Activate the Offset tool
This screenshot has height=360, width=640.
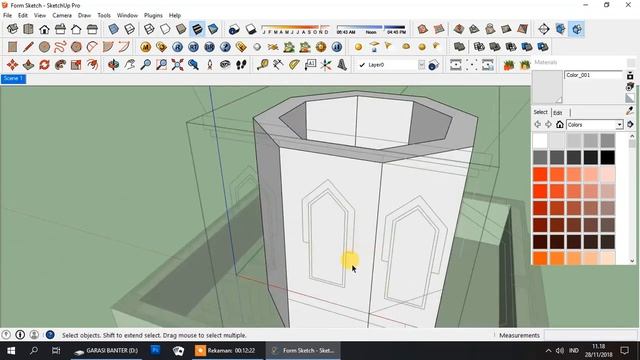click(92, 65)
